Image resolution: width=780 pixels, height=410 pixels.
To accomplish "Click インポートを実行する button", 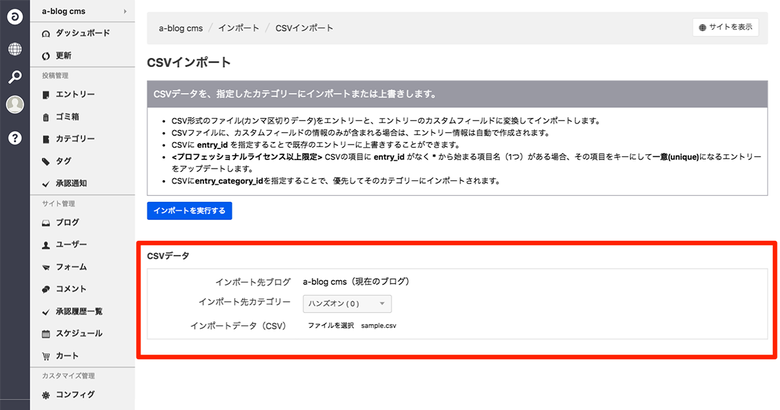I will coord(190,210).
